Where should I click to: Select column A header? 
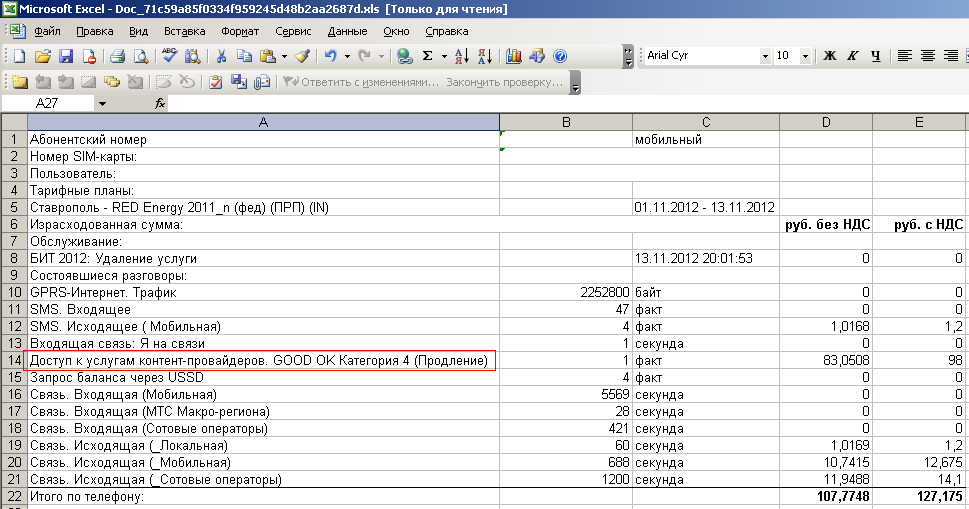pos(263,122)
